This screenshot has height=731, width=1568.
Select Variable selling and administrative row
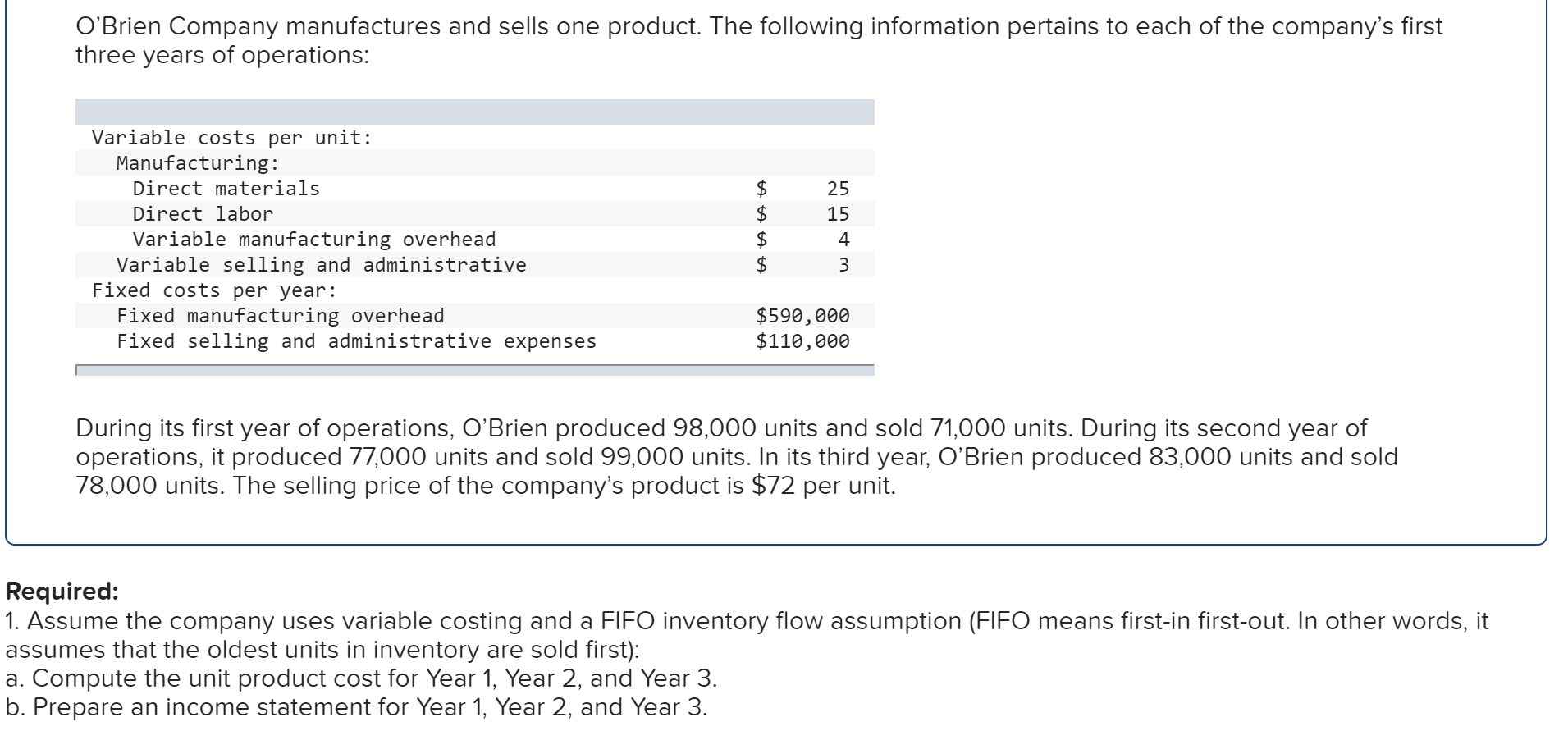(x=321, y=265)
